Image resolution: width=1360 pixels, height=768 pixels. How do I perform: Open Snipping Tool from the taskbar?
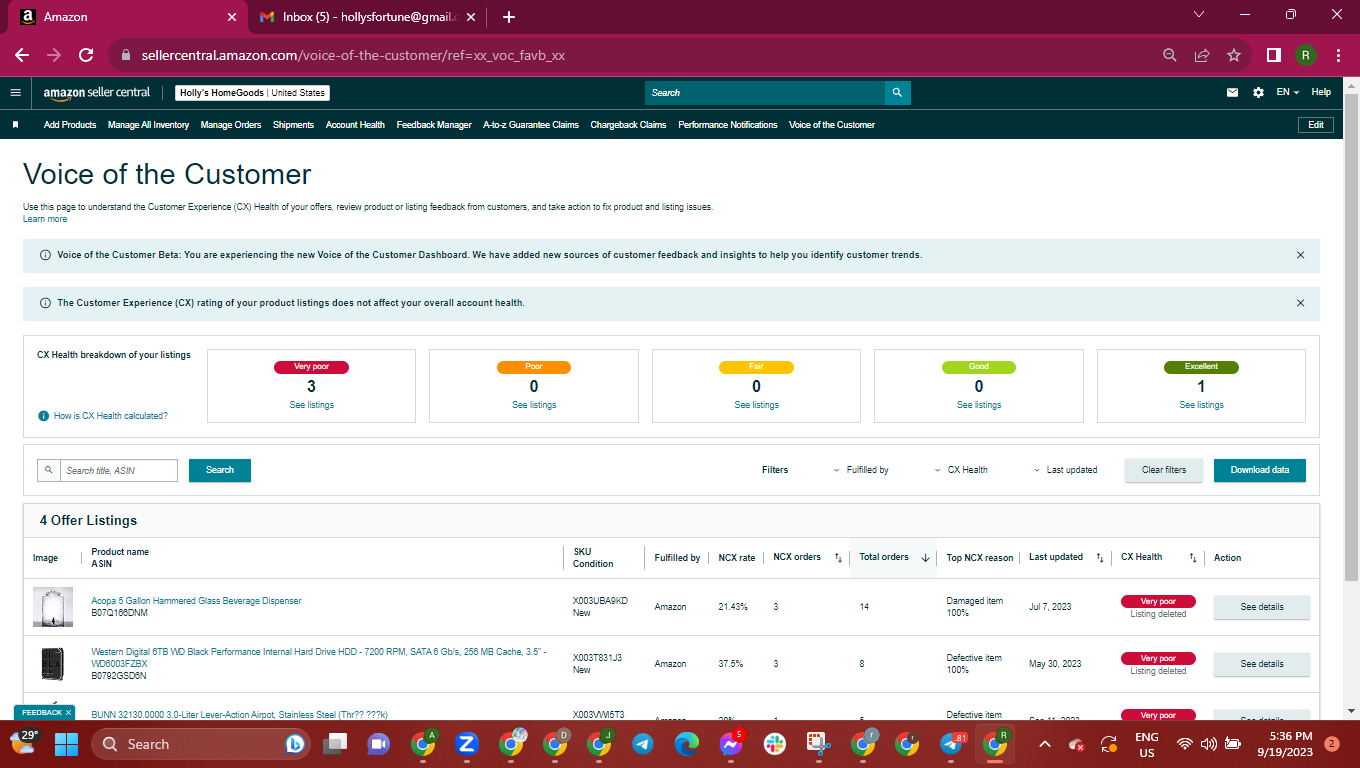pos(819,743)
